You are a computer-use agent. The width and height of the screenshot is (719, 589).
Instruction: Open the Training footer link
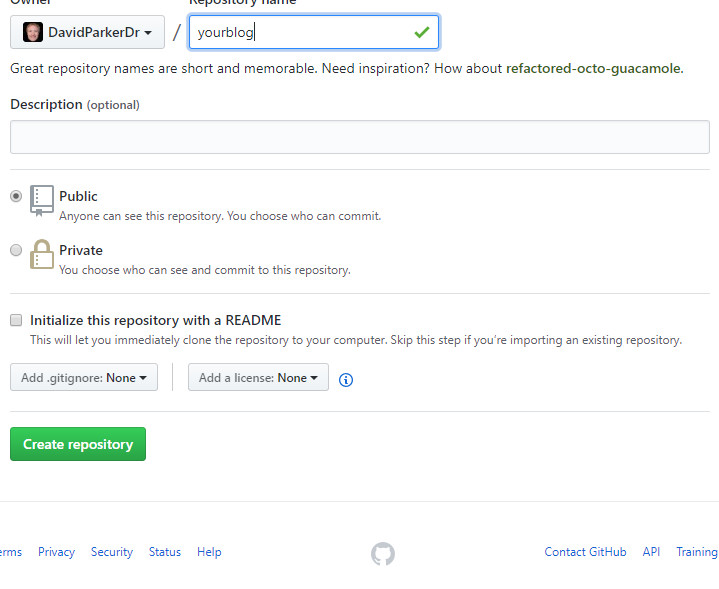click(697, 552)
